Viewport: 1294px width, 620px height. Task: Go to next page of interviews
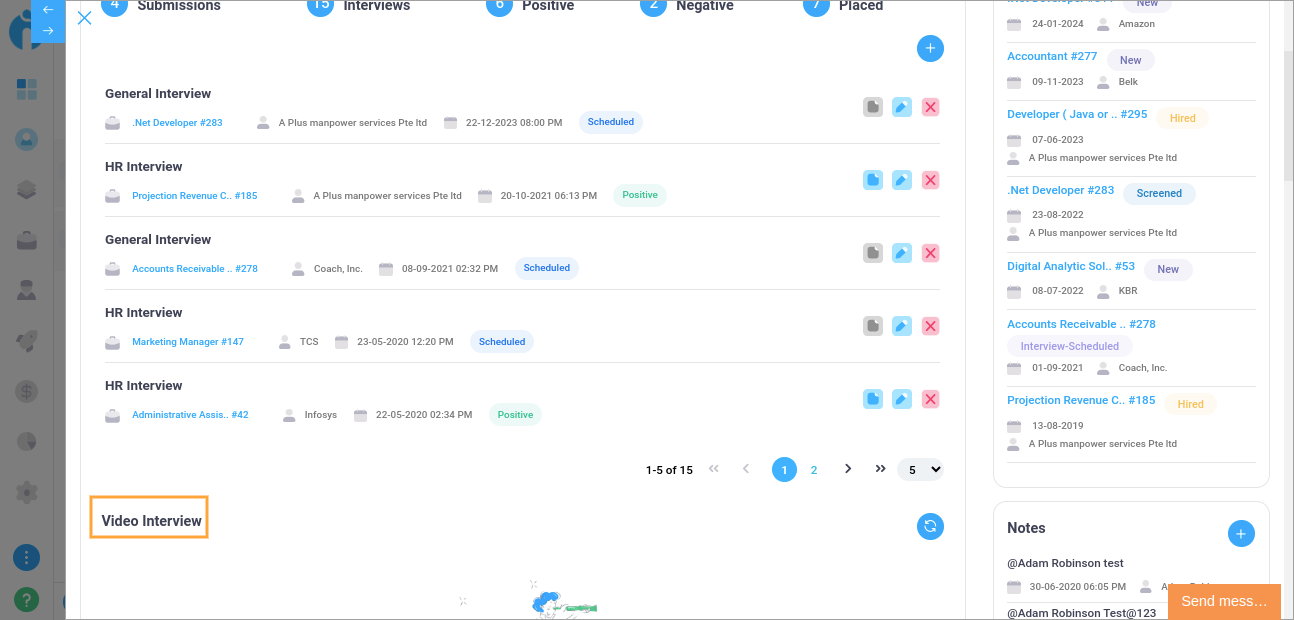click(848, 469)
